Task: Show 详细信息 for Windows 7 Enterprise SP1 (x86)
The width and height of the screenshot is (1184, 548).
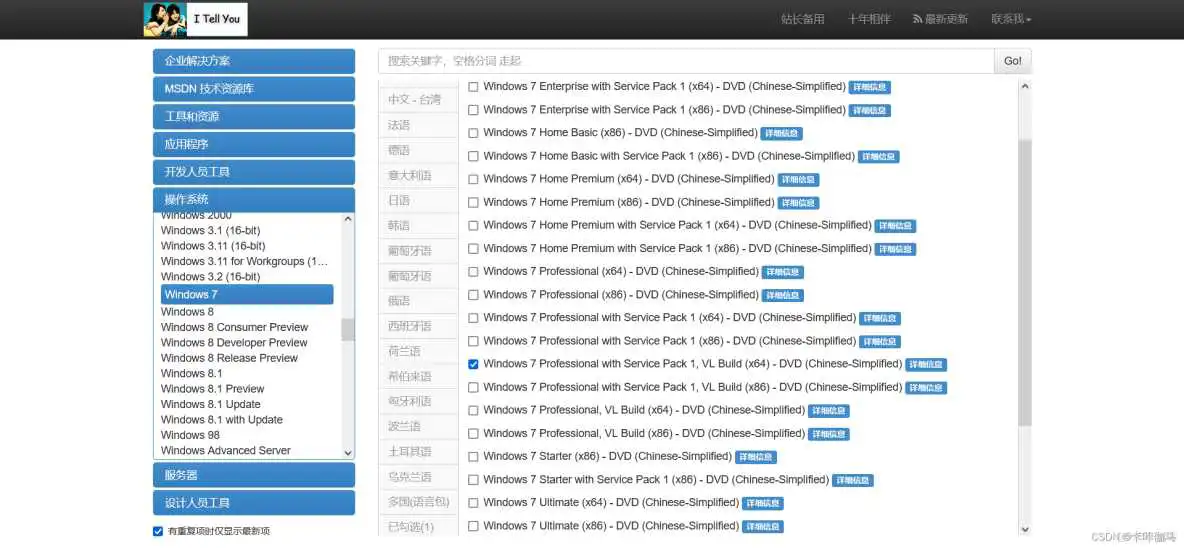Action: coord(870,110)
